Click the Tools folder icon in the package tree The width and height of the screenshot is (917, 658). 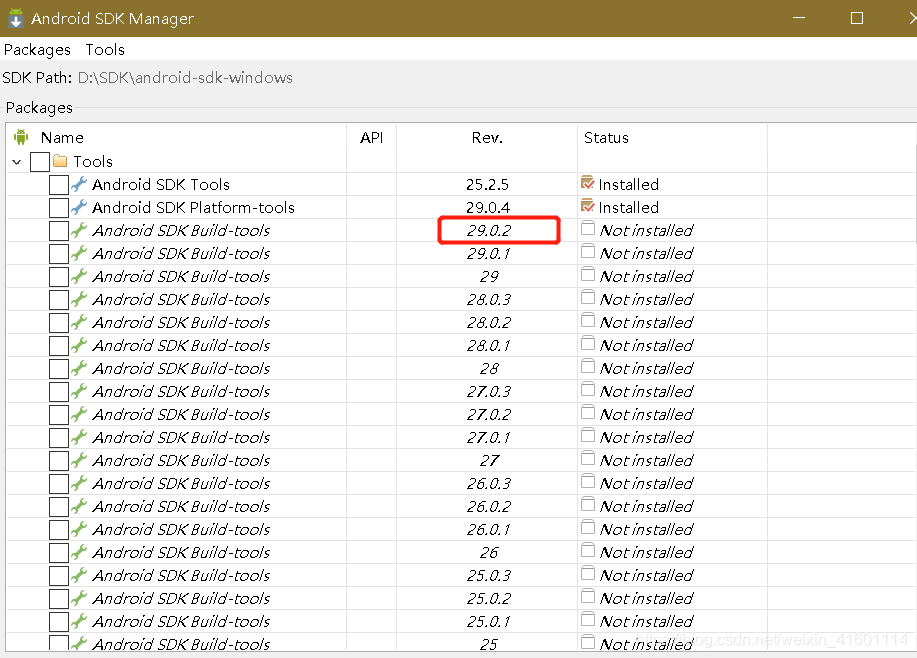[59, 161]
